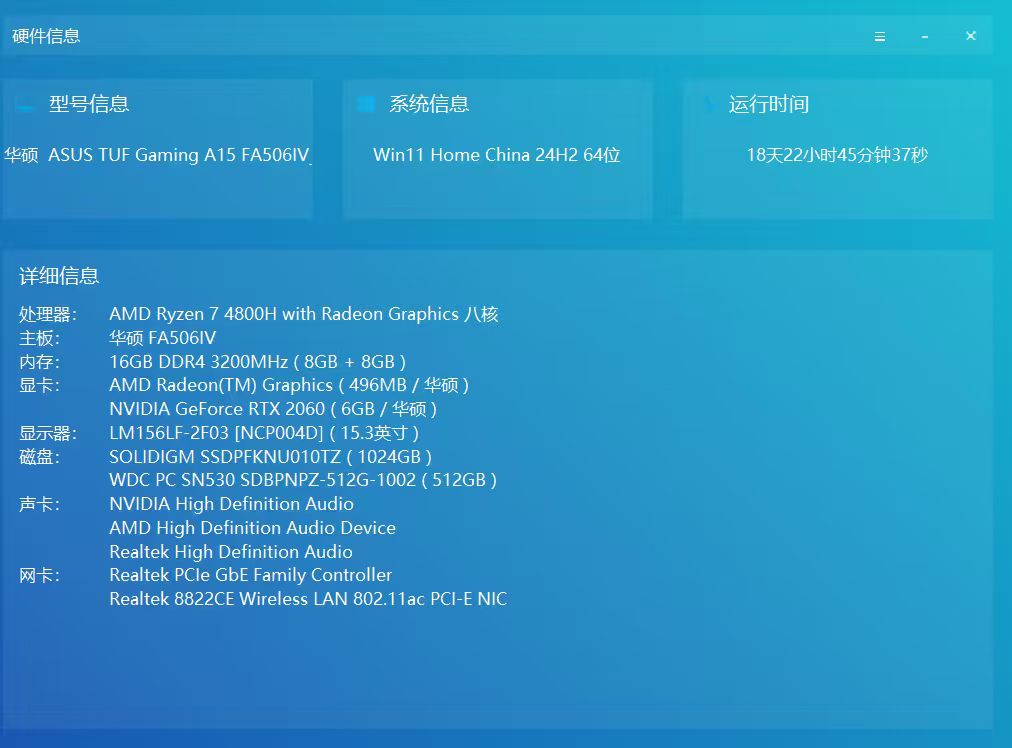
Task: Select the 型号信息 heading
Action: pos(89,104)
